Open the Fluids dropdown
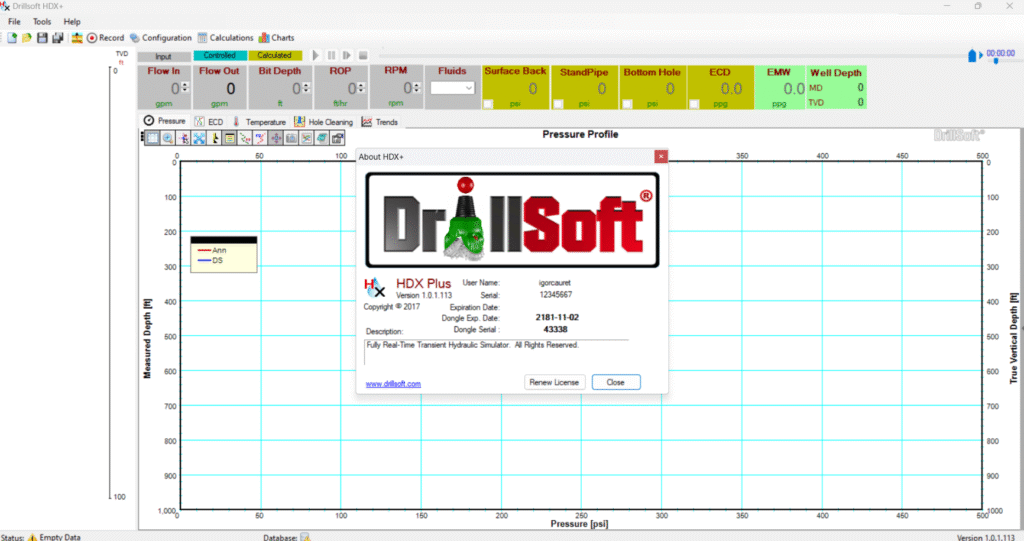This screenshot has height=541, width=1024. (452, 88)
